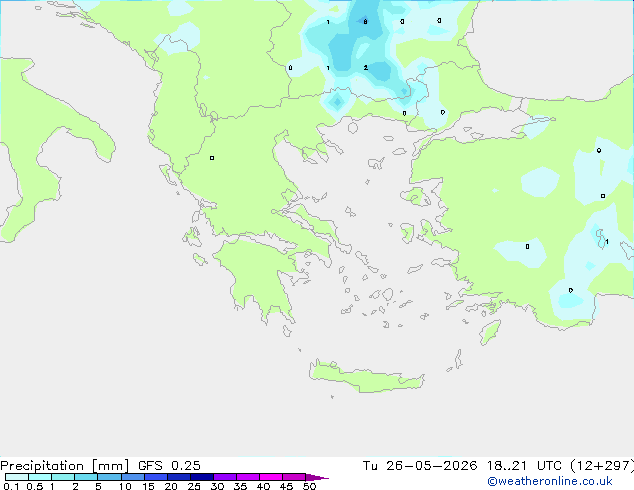Click the 'GFS 0.25' model label
This screenshot has height=490, width=634.
[169, 466]
